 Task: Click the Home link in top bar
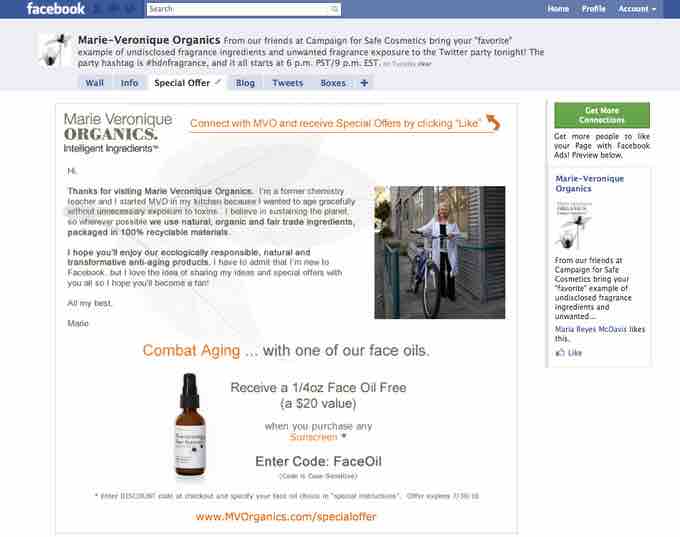[x=559, y=9]
